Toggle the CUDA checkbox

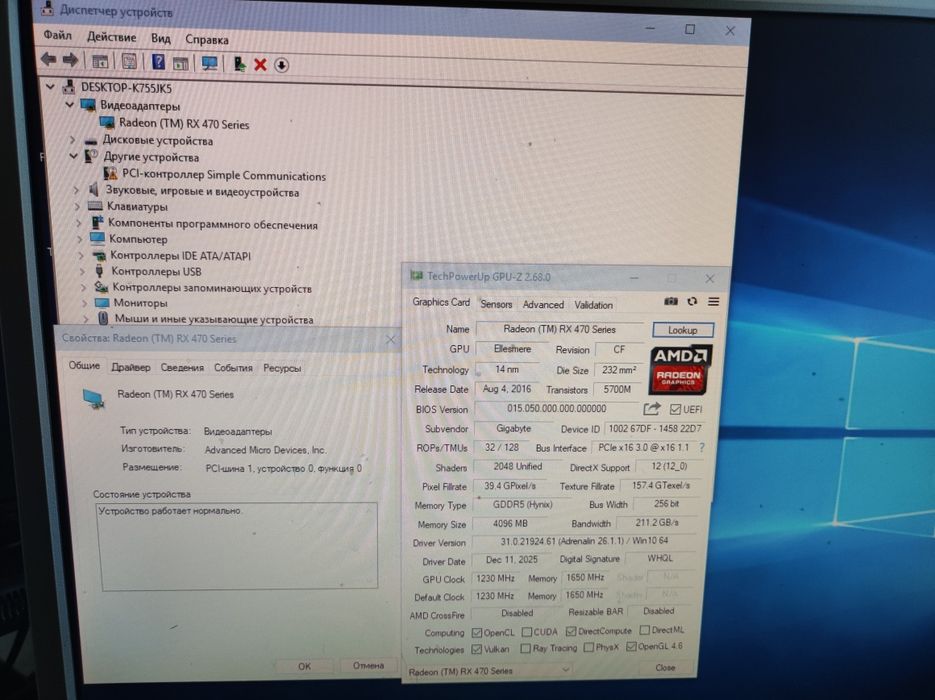[x=527, y=631]
